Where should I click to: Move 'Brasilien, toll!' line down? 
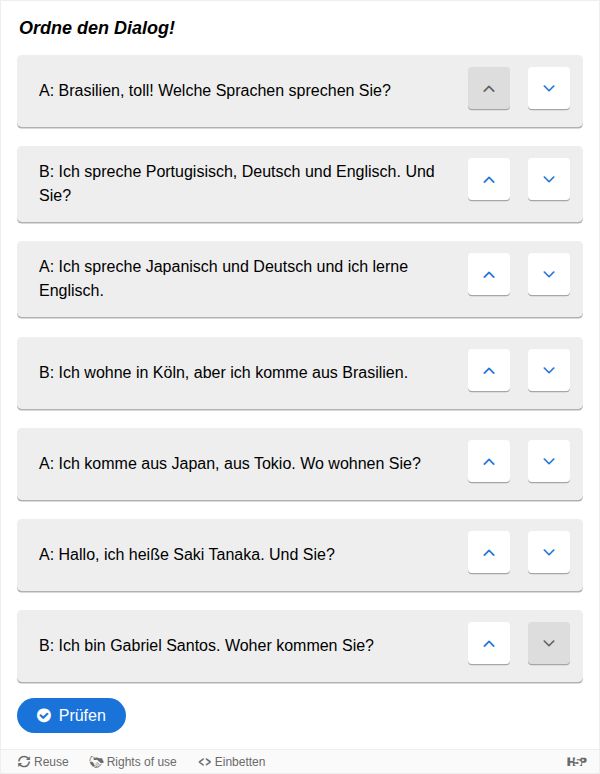click(x=548, y=89)
